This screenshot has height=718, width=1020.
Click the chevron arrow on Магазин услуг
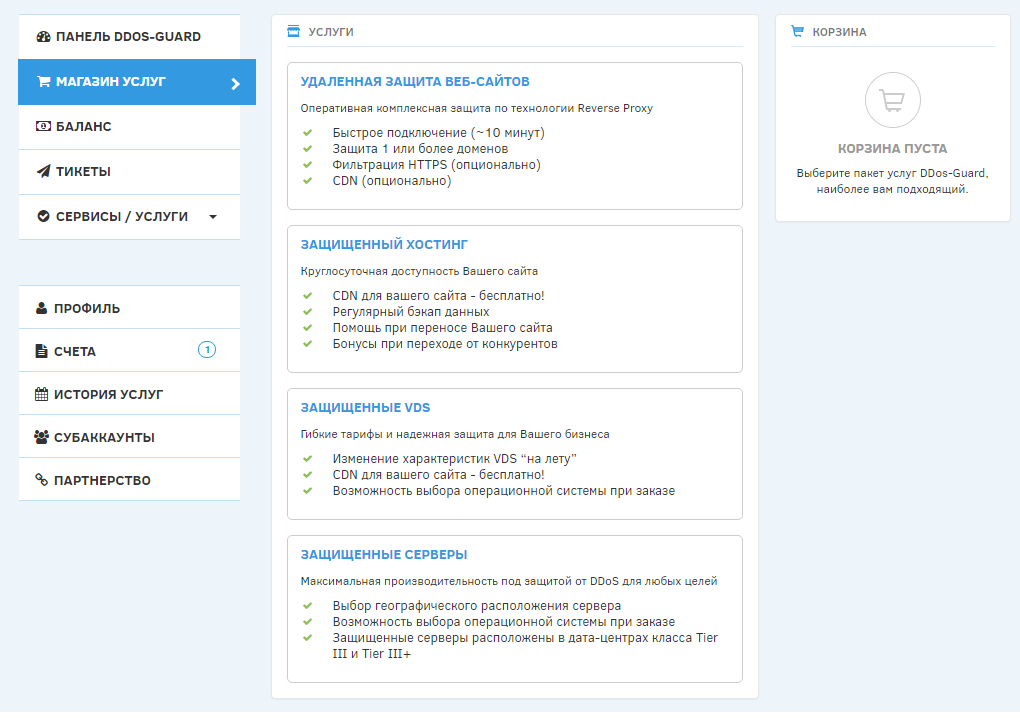point(235,83)
